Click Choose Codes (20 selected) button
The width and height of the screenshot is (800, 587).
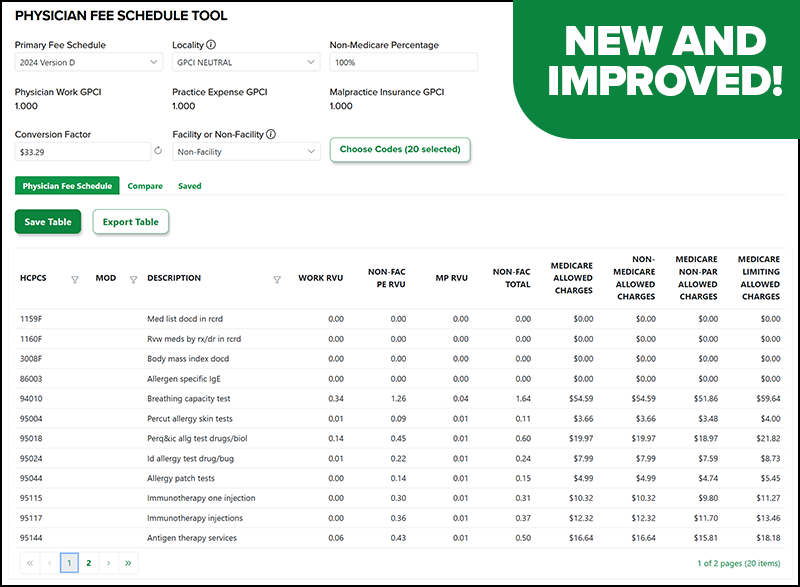400,149
